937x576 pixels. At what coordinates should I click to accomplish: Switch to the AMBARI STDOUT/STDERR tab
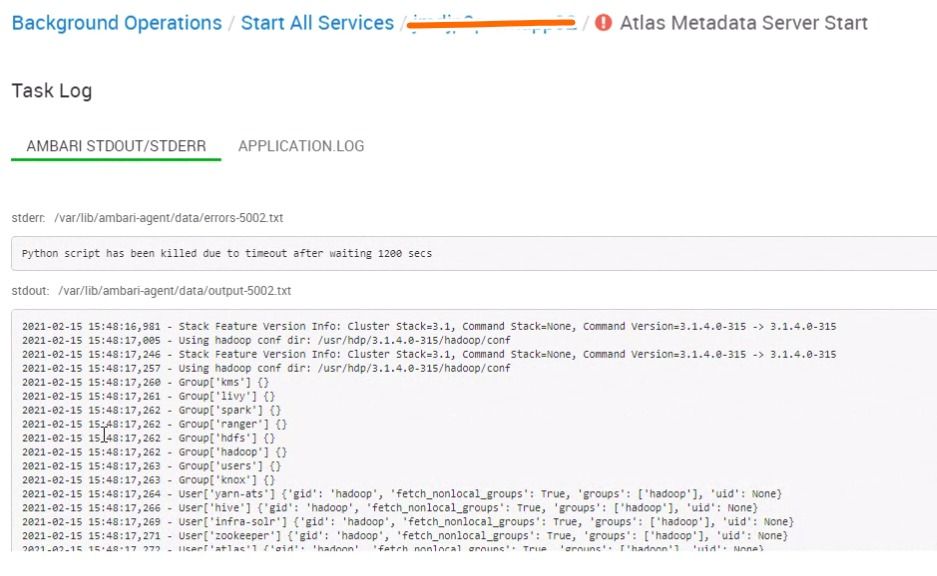pos(116,146)
